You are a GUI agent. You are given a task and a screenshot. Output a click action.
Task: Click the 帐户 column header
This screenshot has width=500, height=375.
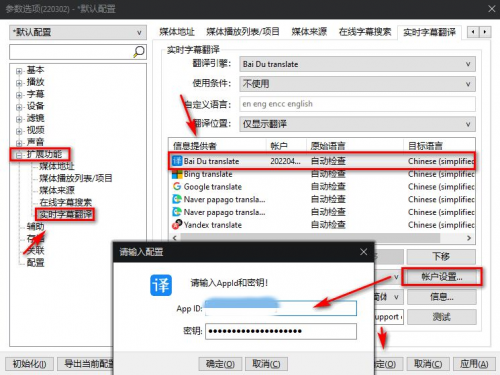coord(279,146)
